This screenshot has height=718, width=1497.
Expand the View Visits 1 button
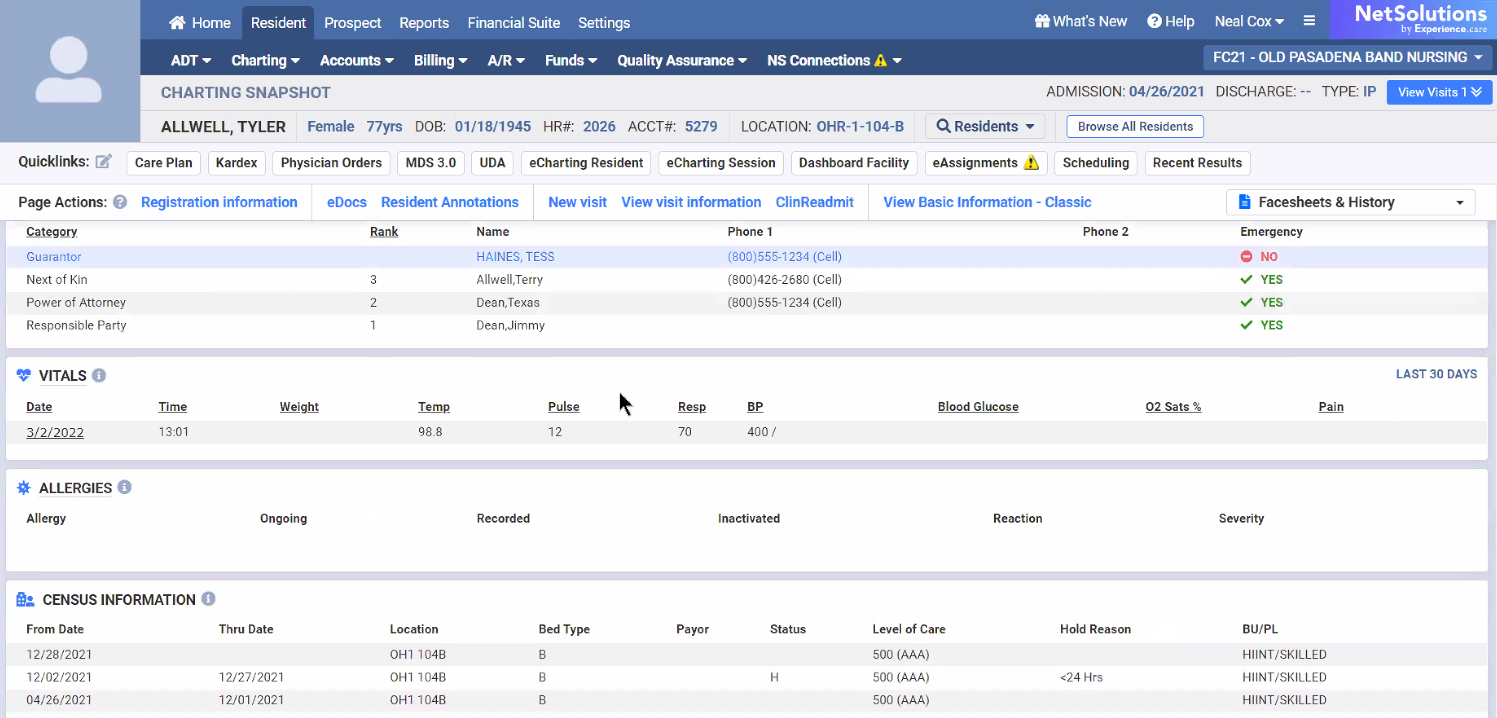pos(1439,92)
